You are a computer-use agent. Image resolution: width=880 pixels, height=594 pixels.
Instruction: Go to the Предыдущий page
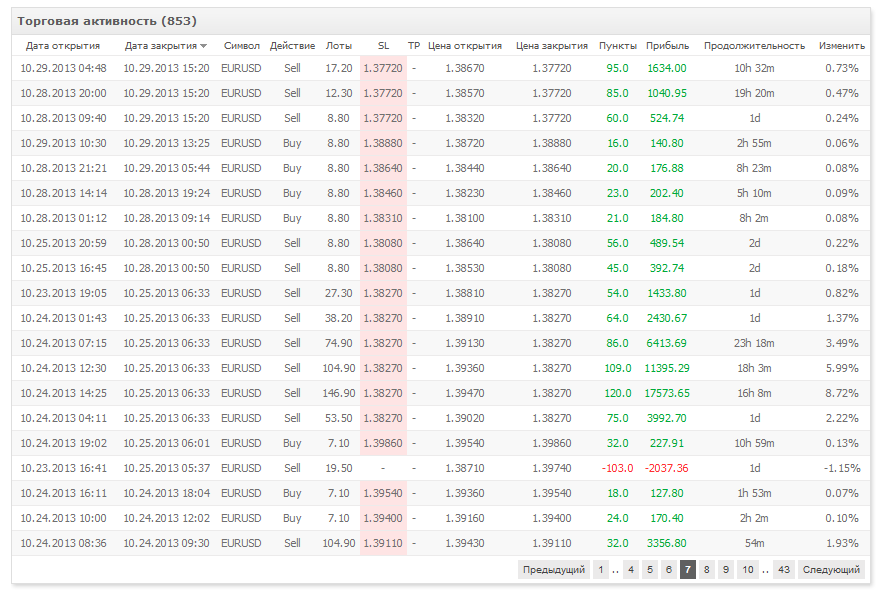tap(553, 570)
